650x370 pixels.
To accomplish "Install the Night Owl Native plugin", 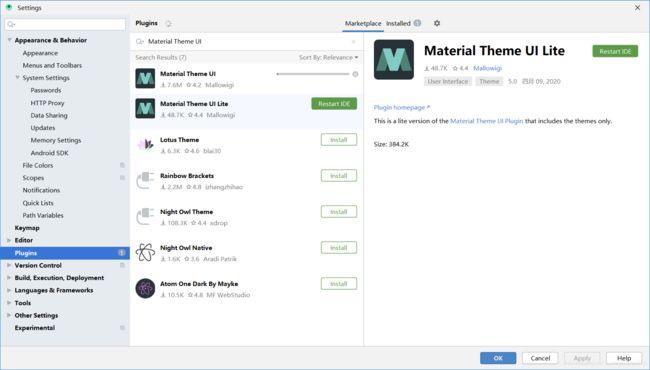I will coord(339,248).
